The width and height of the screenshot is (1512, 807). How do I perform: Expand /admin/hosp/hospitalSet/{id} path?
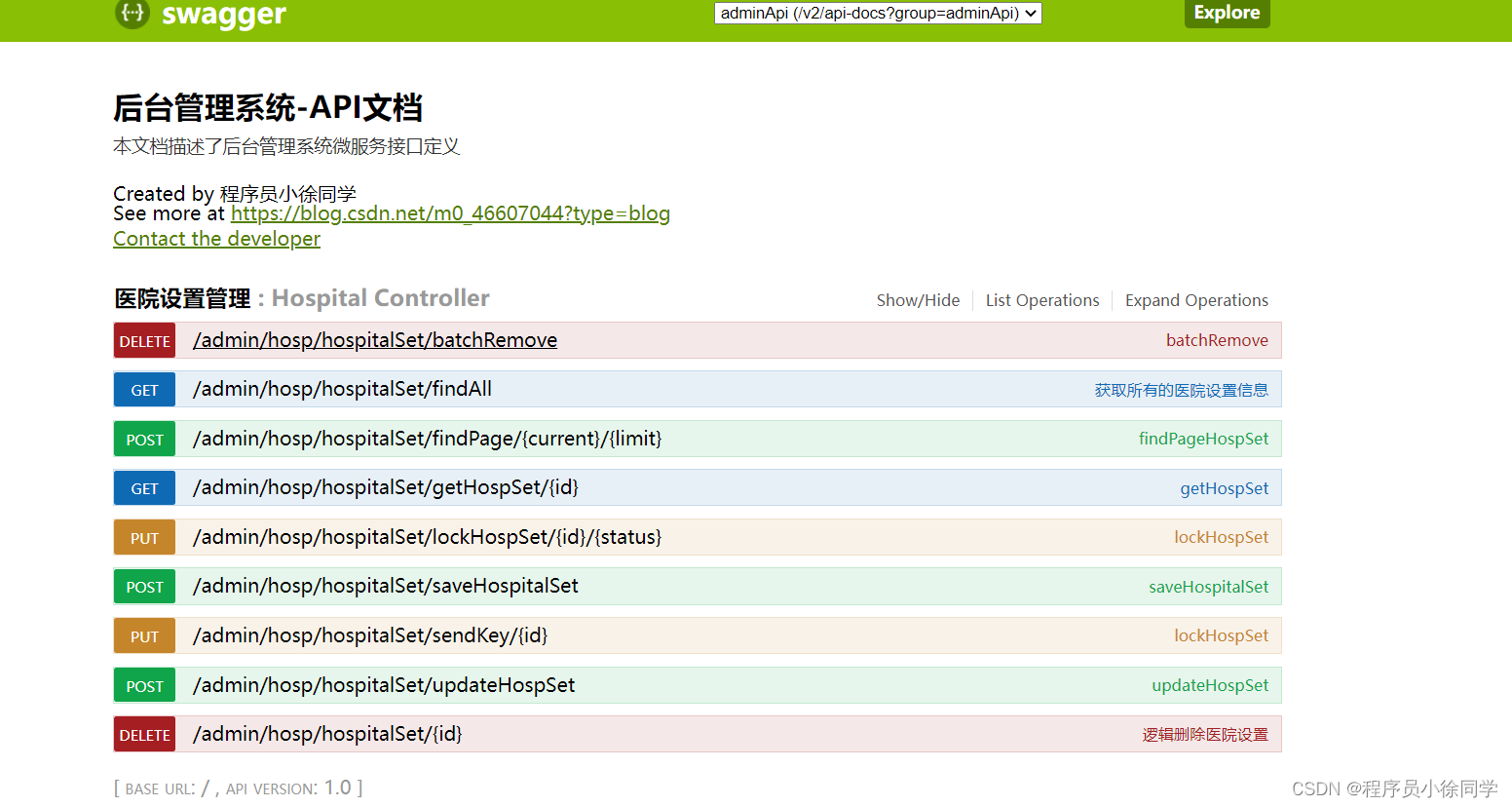pos(327,734)
